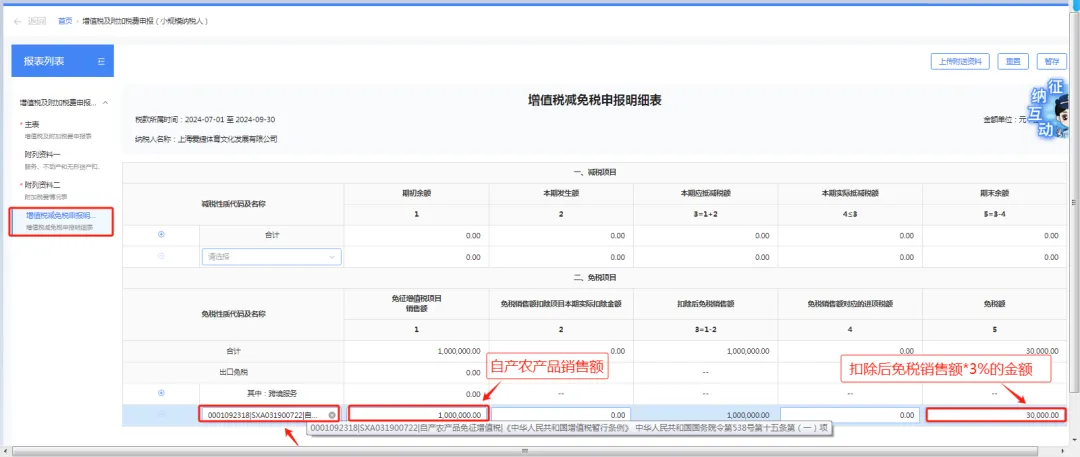The width and height of the screenshot is (1080, 457).
Task: Clear the selected 免税性质代码 with the x icon
Action: 332,414
